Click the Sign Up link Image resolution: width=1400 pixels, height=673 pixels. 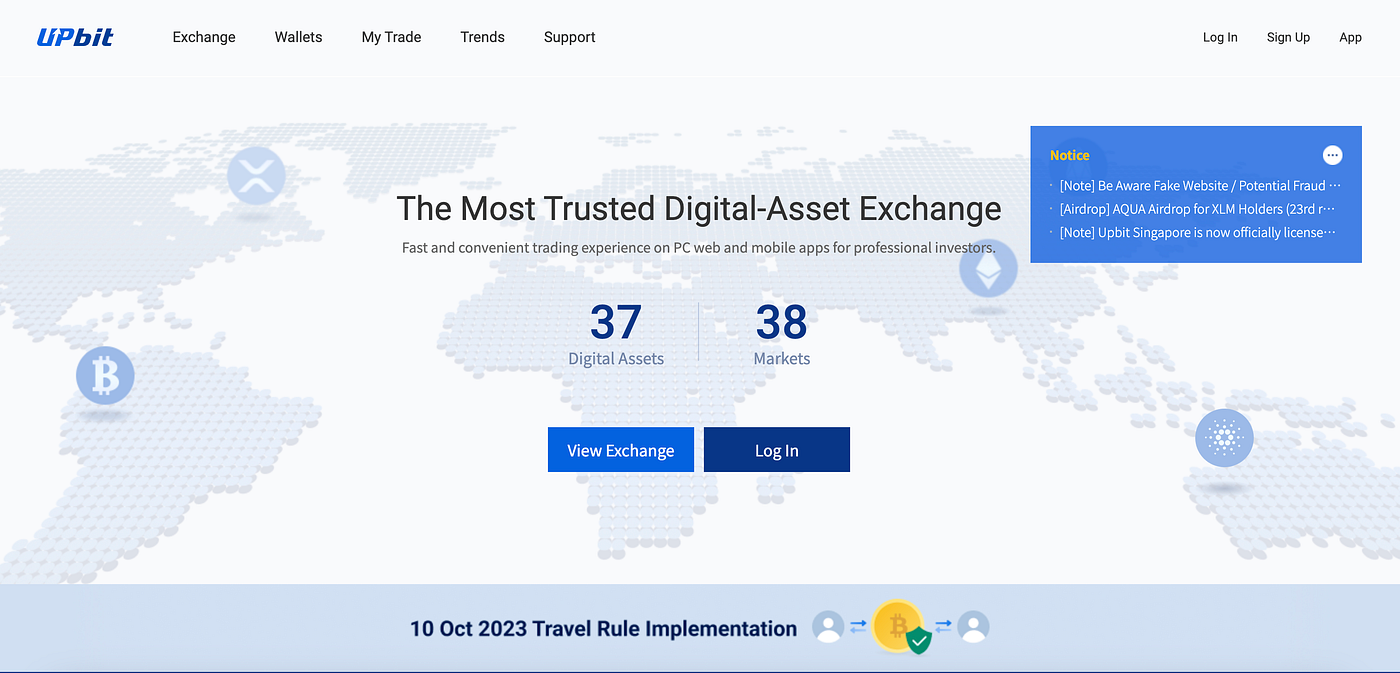[1288, 37]
